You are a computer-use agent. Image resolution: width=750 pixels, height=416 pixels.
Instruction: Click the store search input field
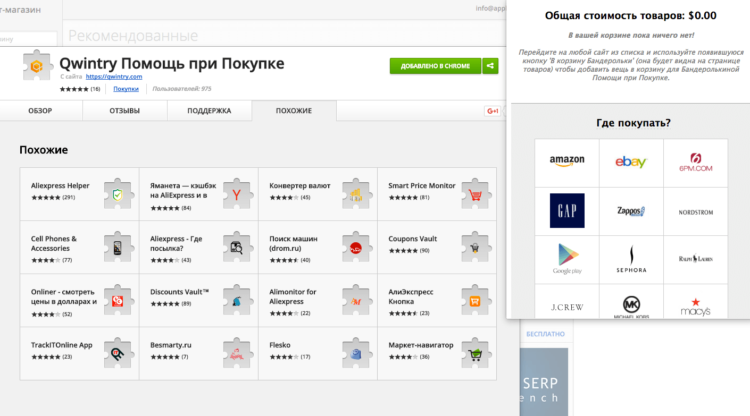28,39
